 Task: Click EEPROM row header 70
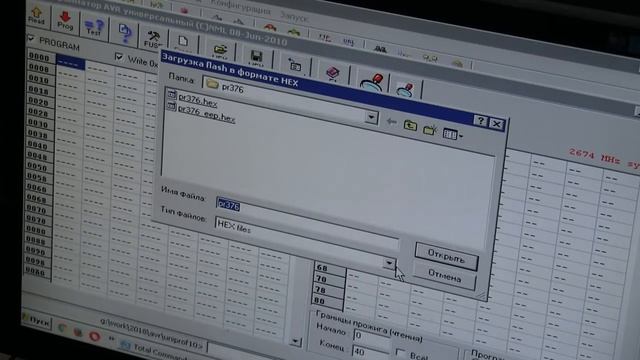[329, 279]
